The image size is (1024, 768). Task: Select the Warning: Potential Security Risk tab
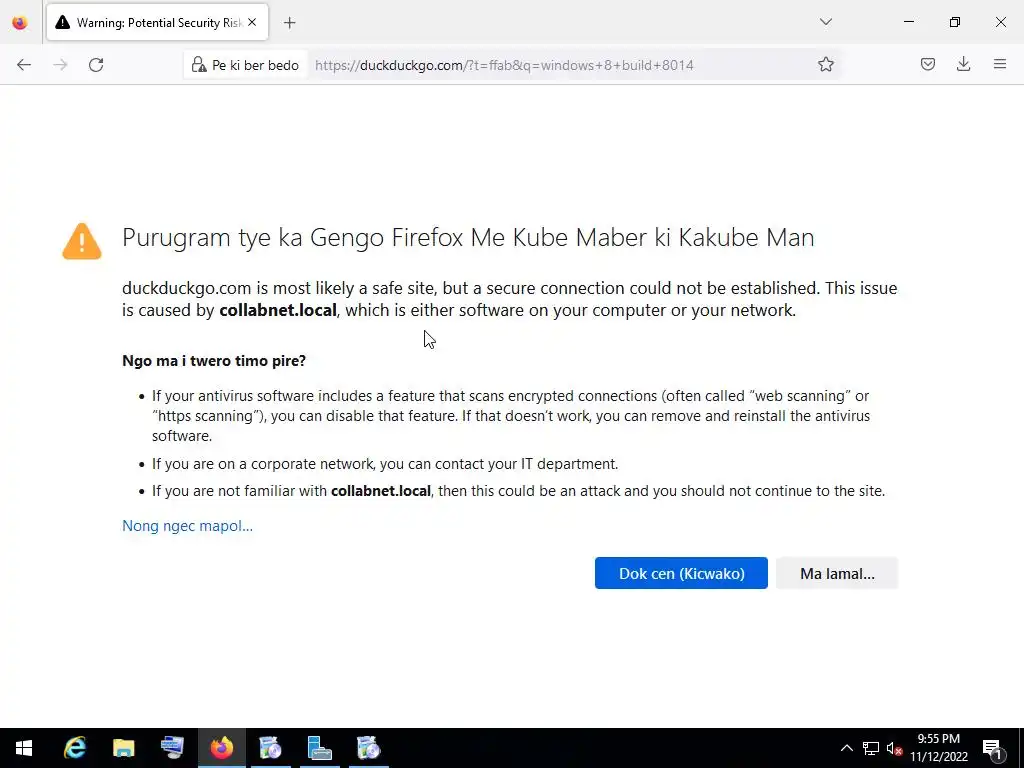[x=157, y=23]
